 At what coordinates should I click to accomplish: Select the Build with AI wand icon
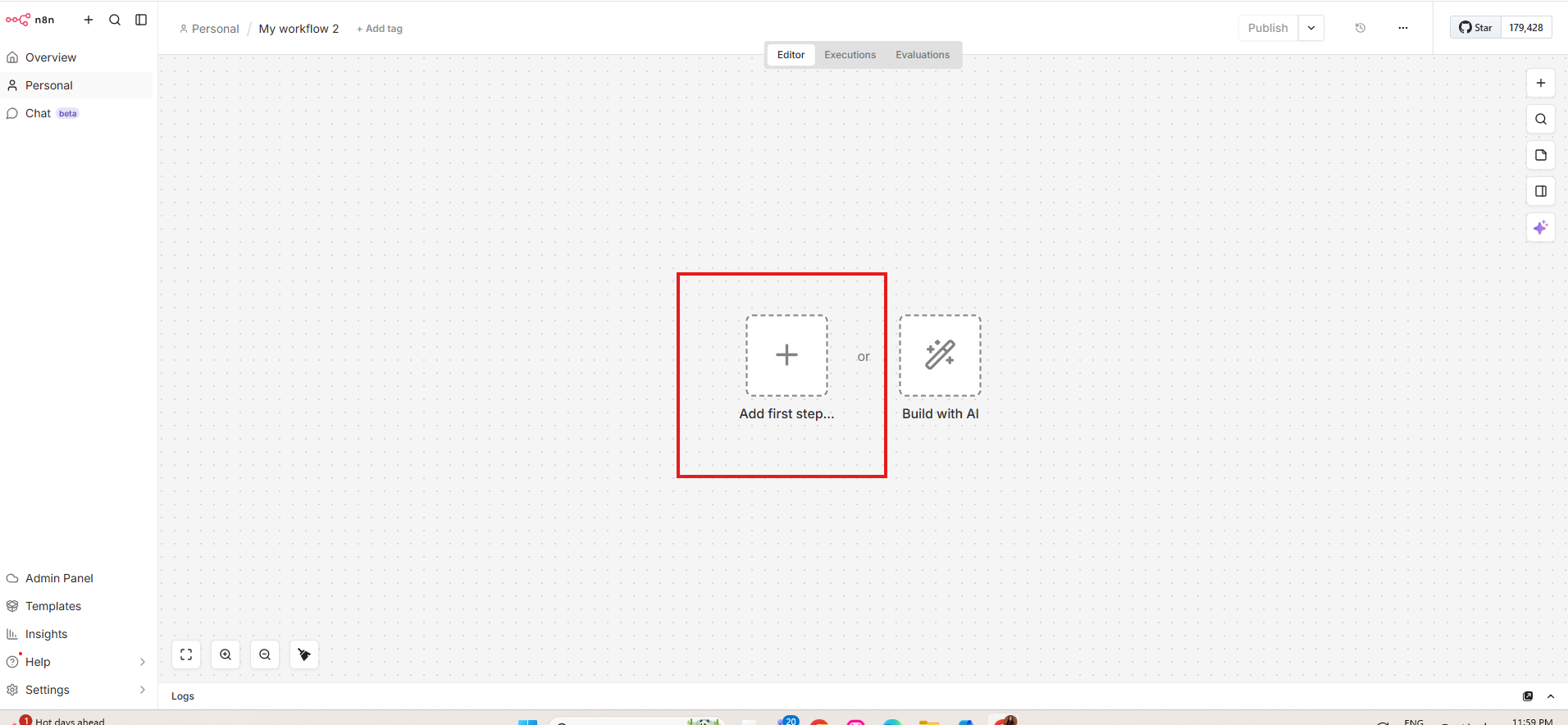tap(940, 355)
